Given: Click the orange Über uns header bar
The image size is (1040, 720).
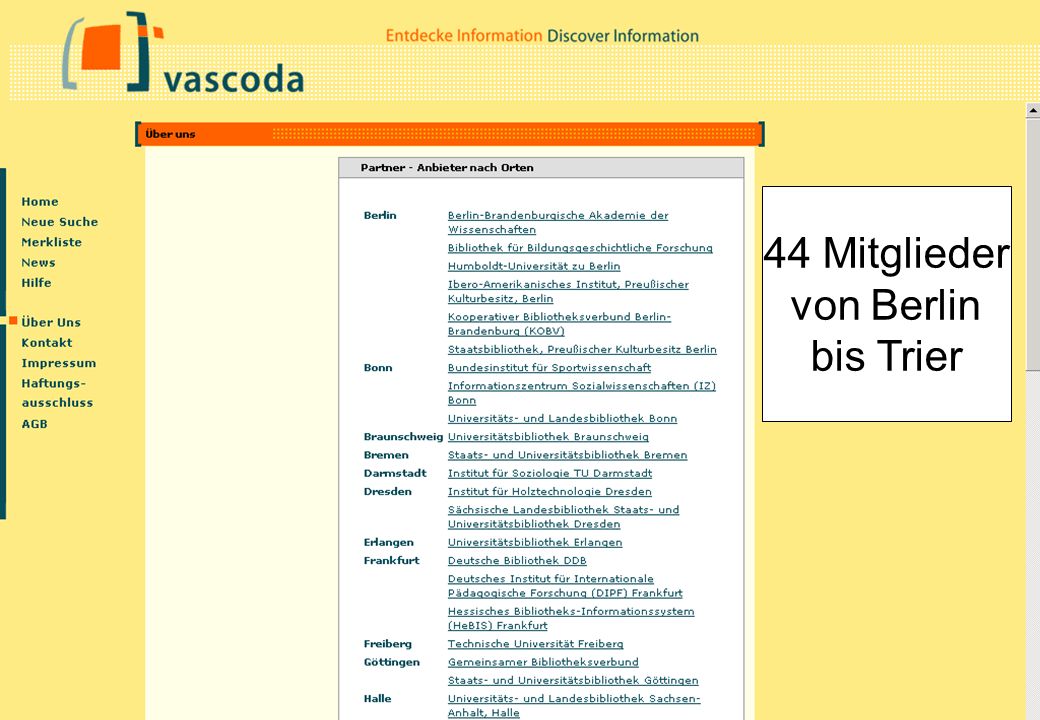Looking at the screenshot, I should tap(450, 134).
